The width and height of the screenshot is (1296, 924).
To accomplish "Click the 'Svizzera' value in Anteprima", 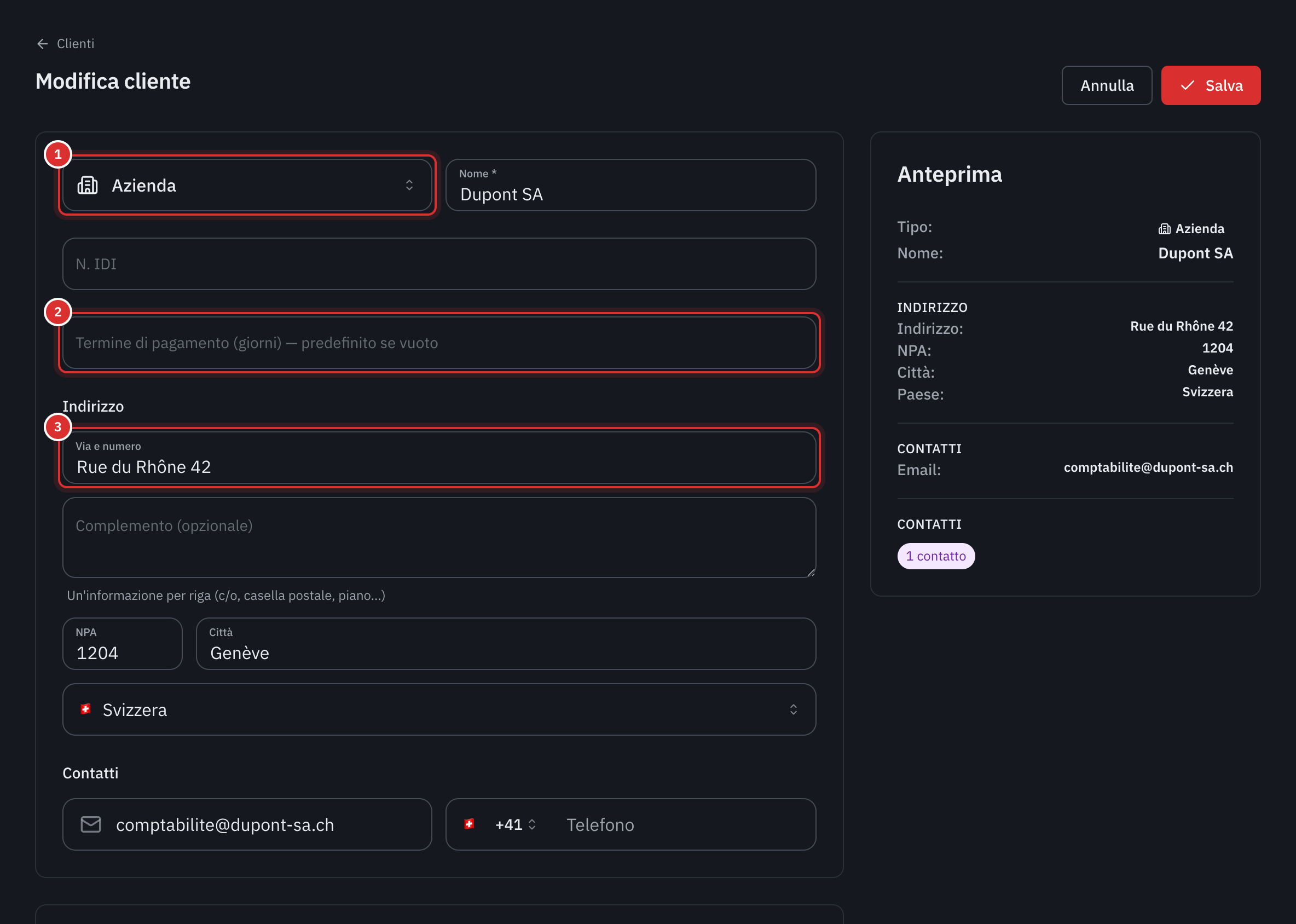I will [x=1207, y=392].
